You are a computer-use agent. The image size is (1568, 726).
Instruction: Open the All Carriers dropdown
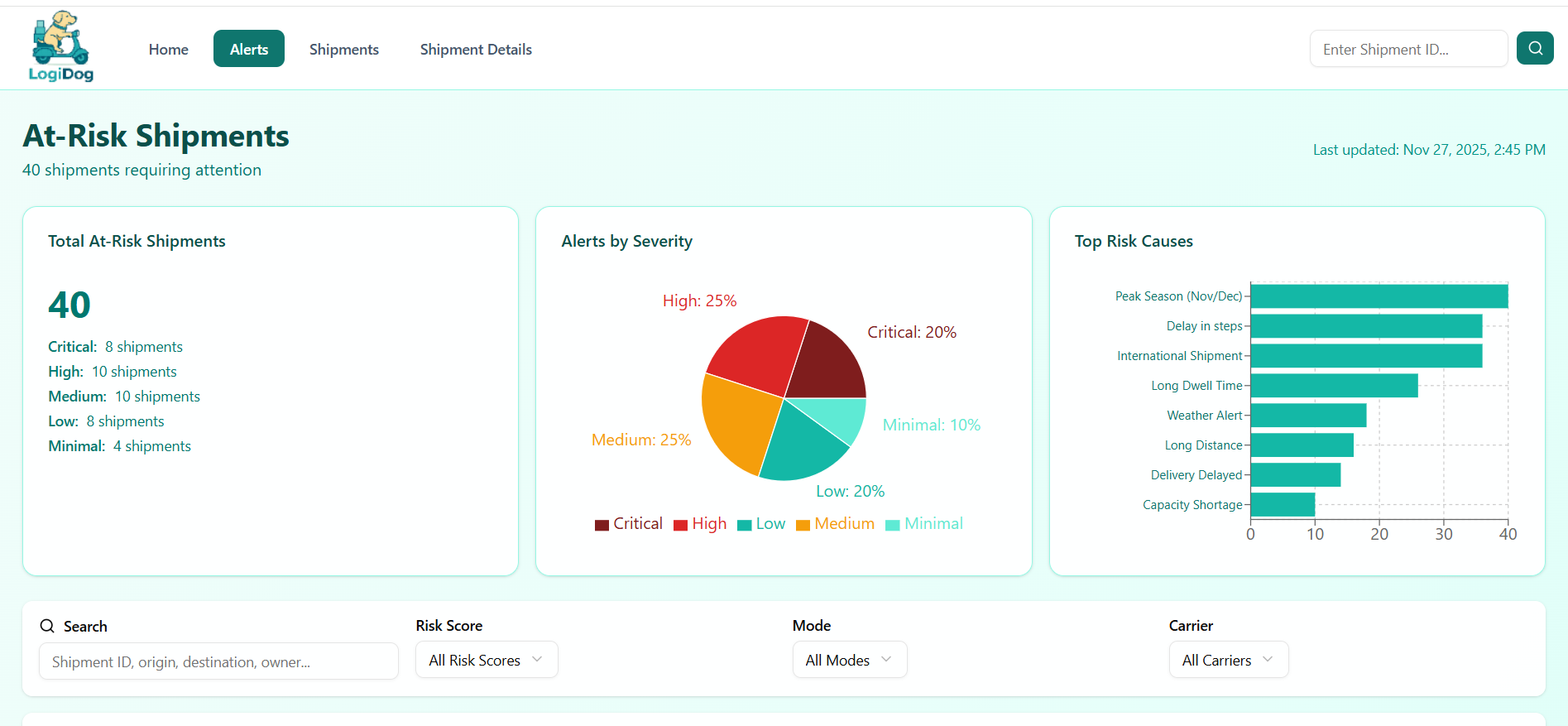pyautogui.click(x=1229, y=660)
